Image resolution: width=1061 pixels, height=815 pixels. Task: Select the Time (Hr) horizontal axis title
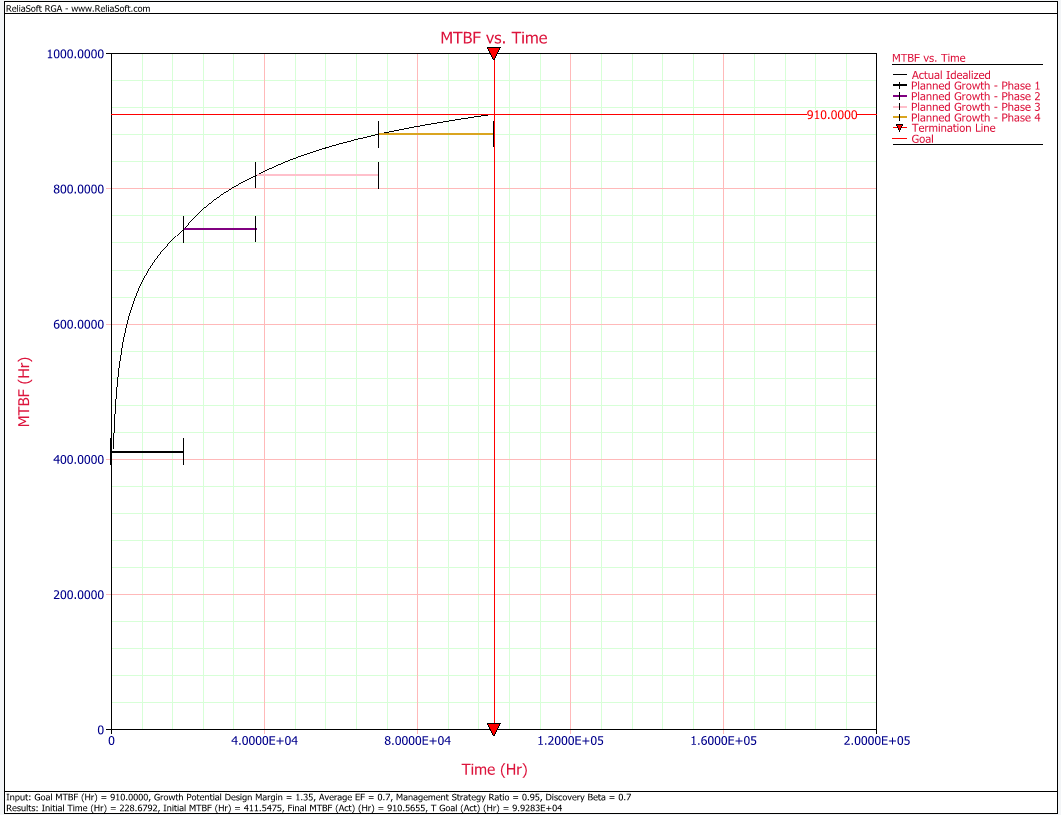point(494,770)
